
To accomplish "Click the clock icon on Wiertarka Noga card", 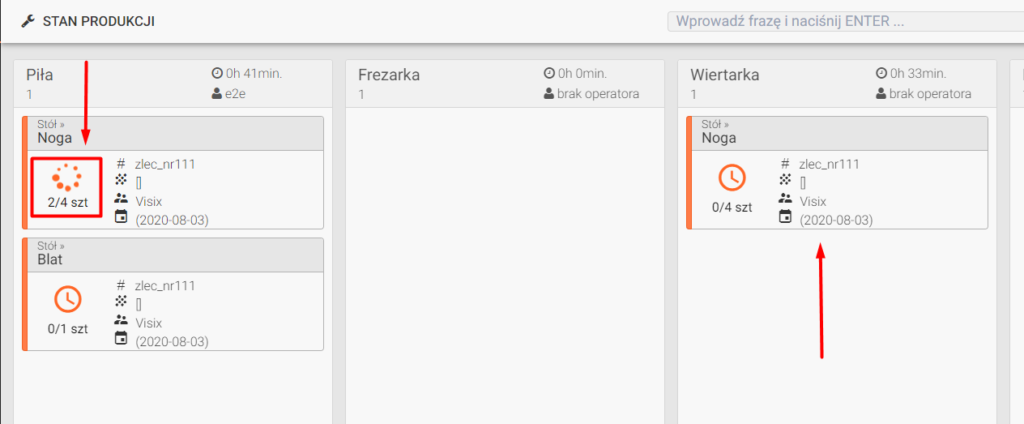I will click(x=731, y=177).
